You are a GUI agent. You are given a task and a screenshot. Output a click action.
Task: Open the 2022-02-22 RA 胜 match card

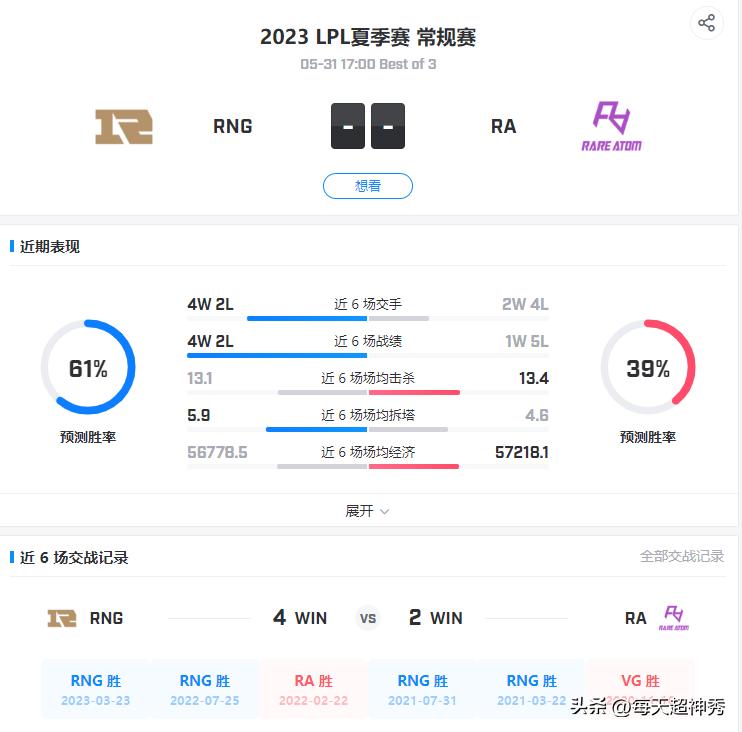(313, 689)
